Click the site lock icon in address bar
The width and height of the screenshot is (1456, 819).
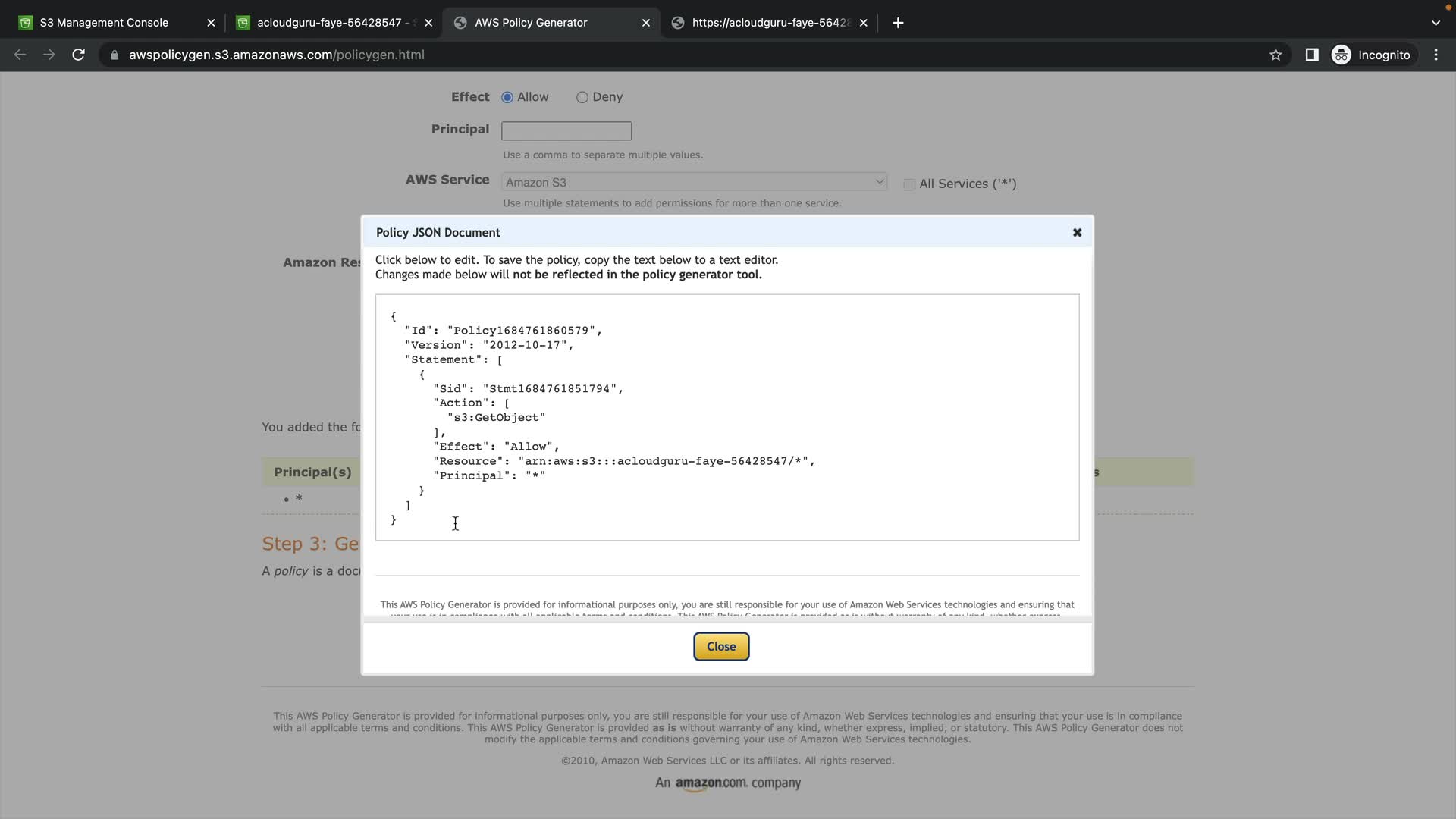[x=115, y=55]
